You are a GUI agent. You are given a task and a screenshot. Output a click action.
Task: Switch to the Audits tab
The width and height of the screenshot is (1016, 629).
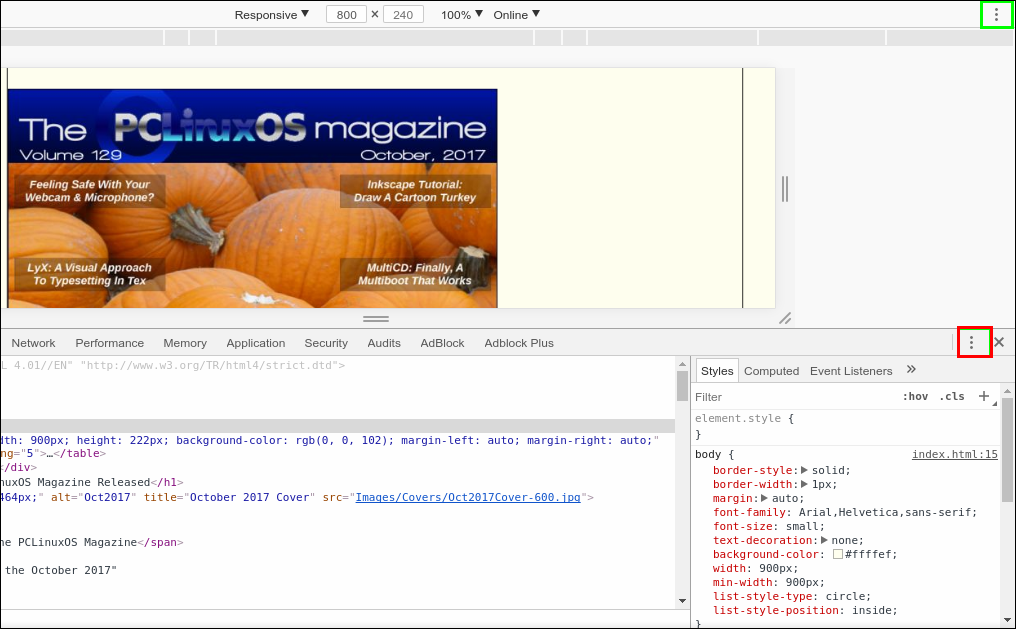[x=384, y=343]
